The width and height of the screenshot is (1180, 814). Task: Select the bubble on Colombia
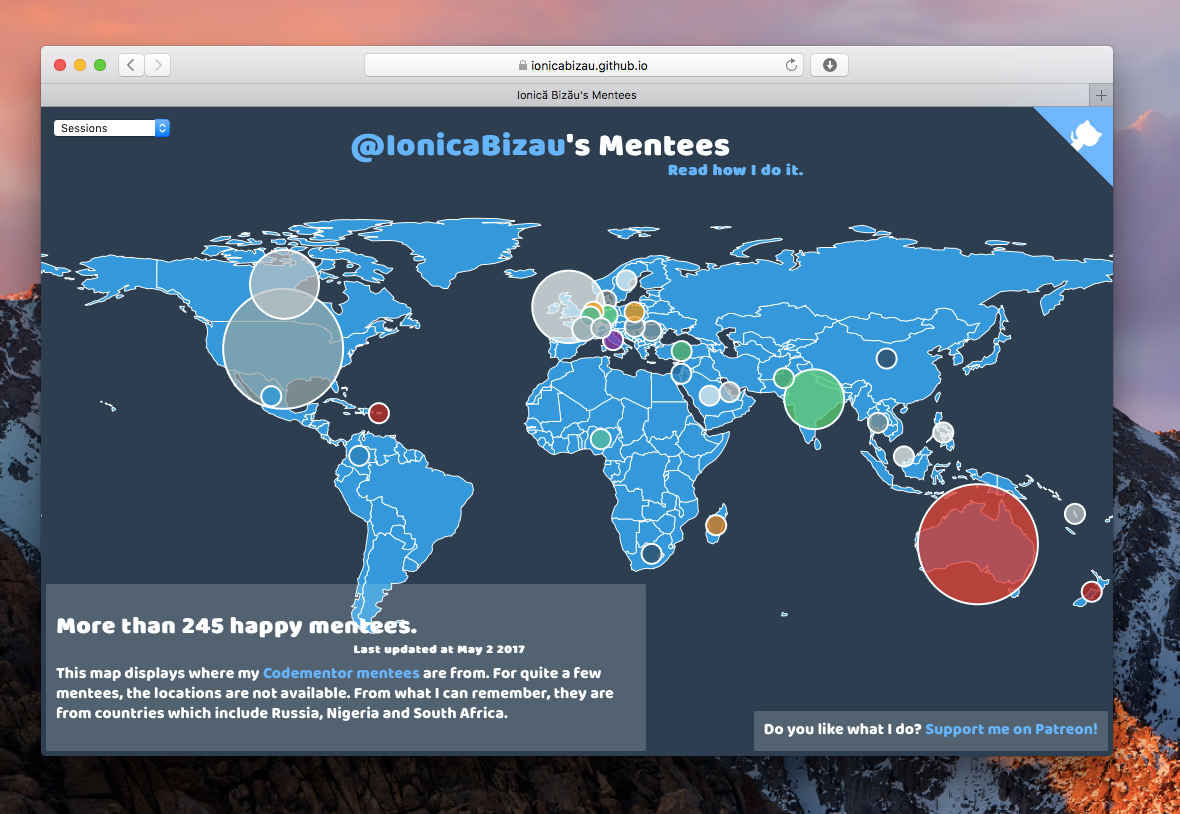click(x=359, y=456)
